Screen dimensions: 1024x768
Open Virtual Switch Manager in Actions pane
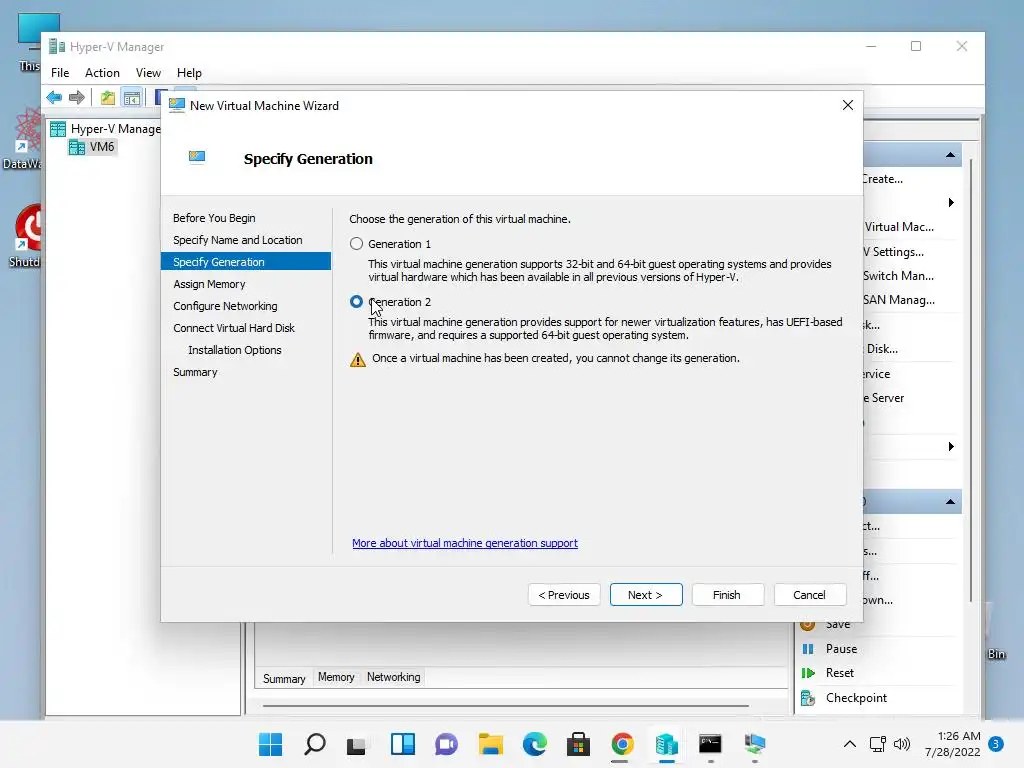tap(898, 276)
